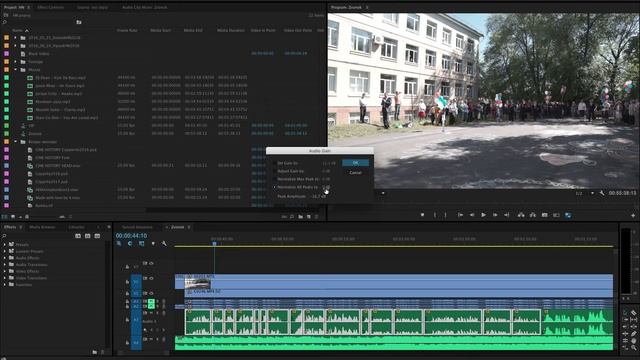Toggle Linked Selection in the timeline
Screen dimensions: 640x360
[141, 243]
